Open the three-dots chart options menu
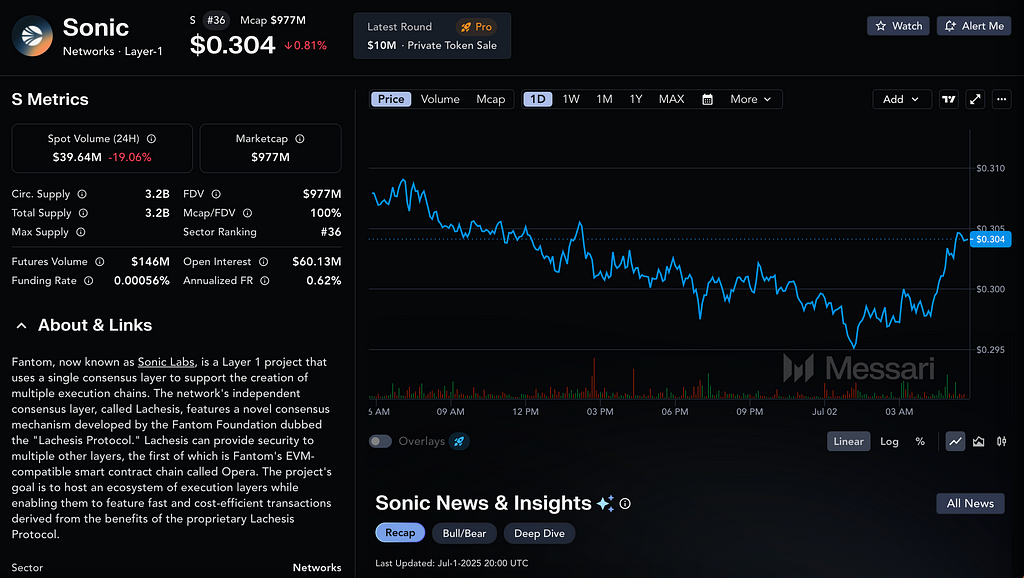1024x578 pixels. tap(1001, 99)
